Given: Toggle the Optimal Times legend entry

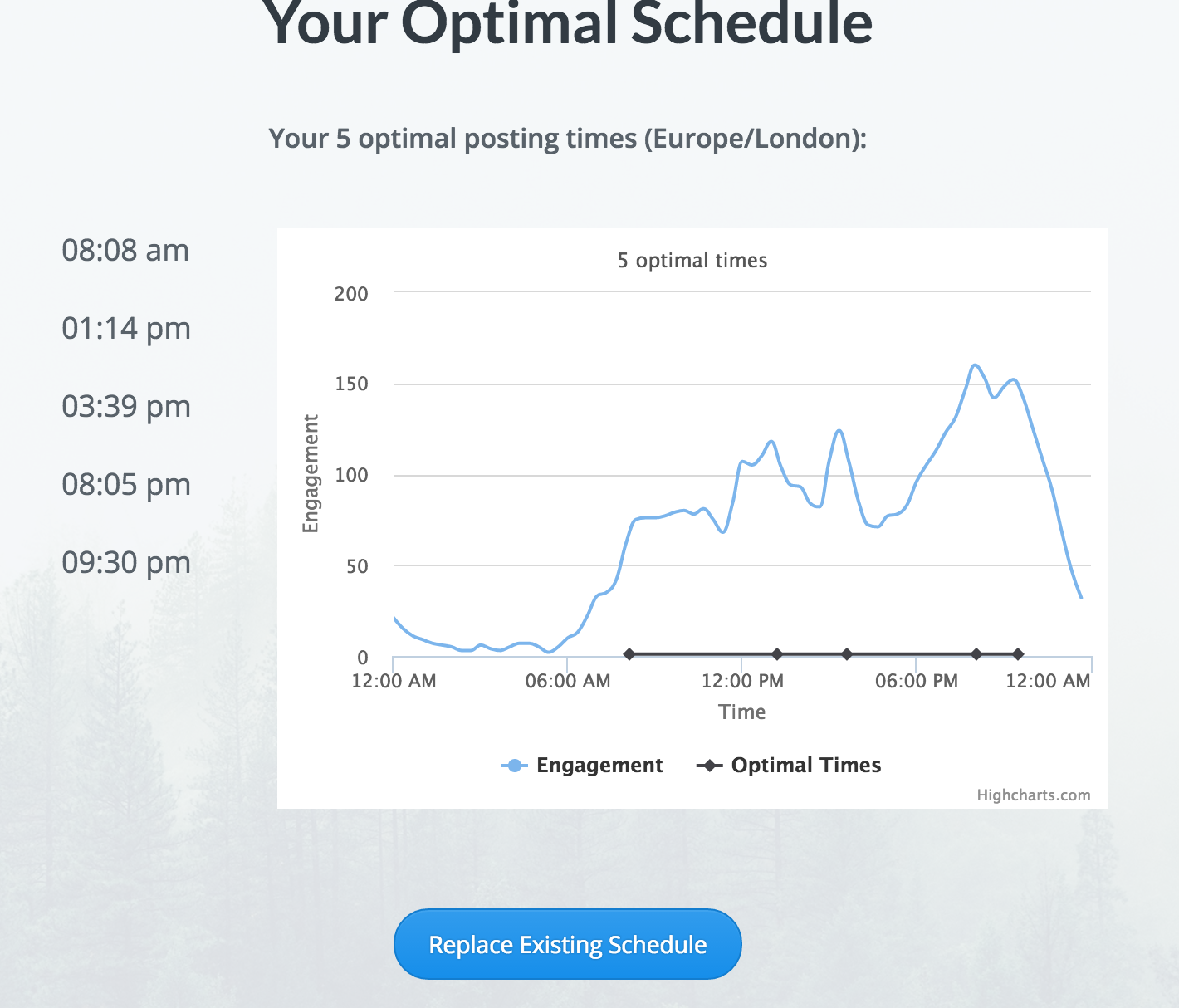Looking at the screenshot, I should click(x=789, y=765).
